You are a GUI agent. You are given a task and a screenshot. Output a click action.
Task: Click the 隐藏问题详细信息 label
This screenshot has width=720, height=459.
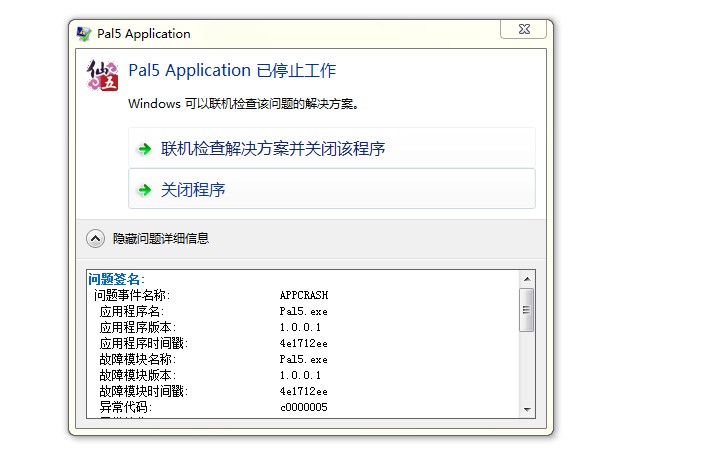click(161, 238)
